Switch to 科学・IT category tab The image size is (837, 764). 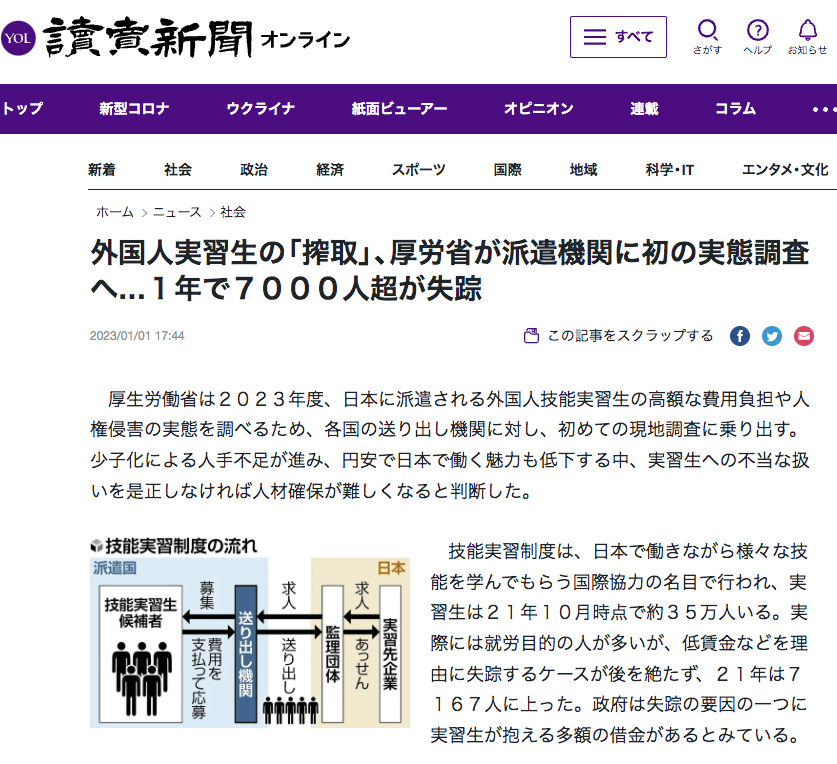tap(669, 170)
